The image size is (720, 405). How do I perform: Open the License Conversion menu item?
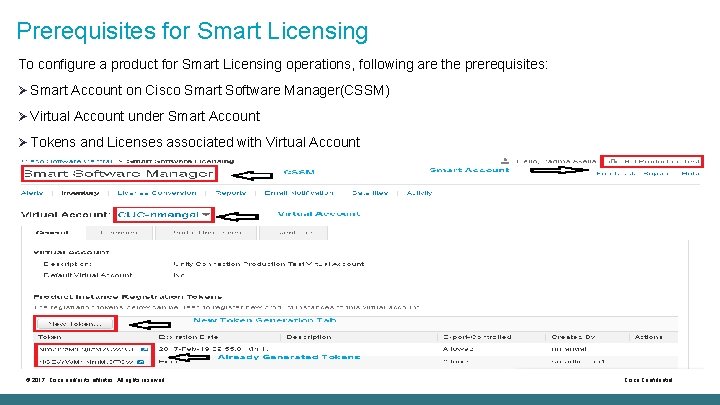[x=157, y=193]
